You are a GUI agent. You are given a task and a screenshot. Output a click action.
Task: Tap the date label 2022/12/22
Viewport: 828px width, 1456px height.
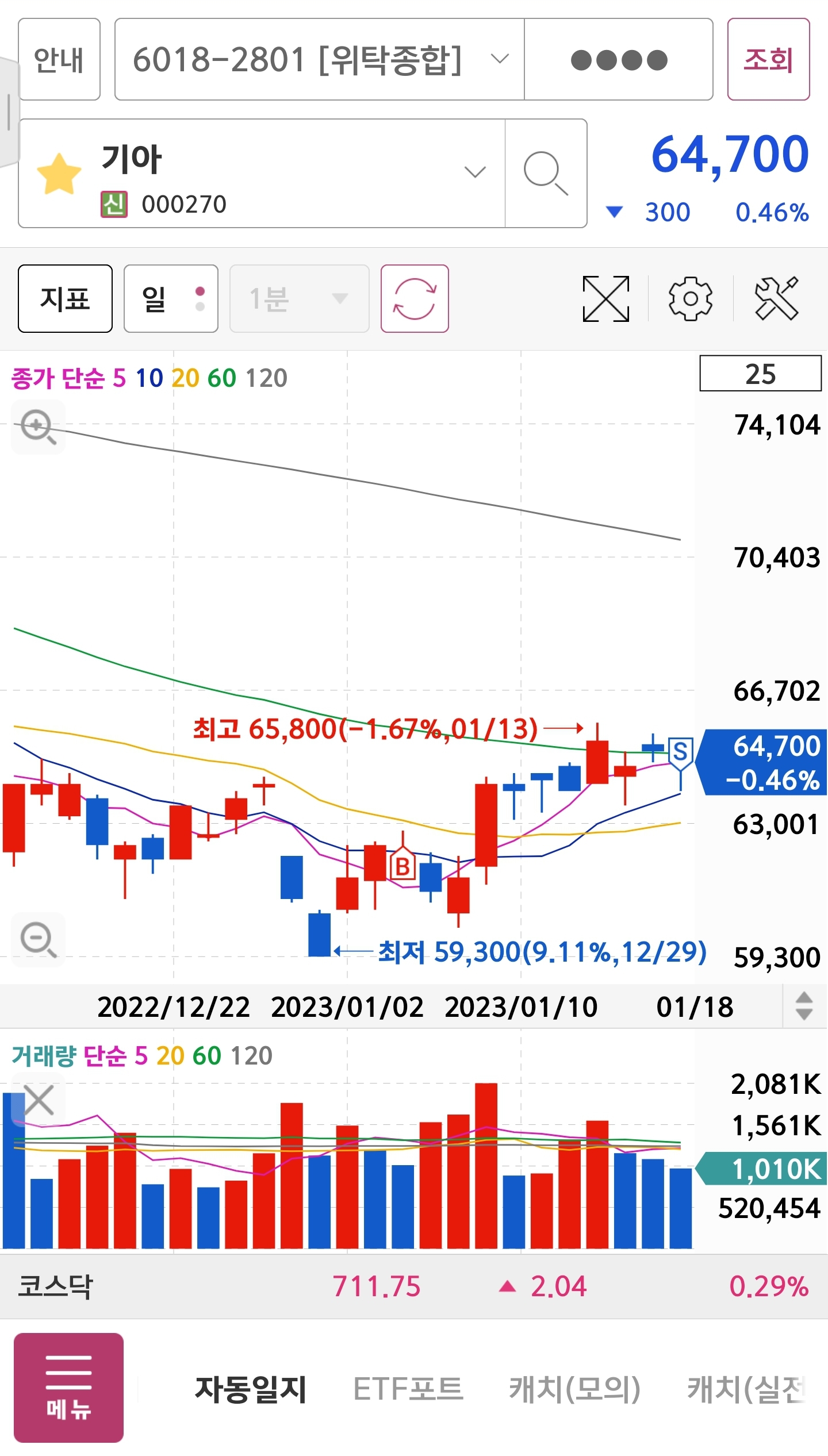tap(173, 1007)
